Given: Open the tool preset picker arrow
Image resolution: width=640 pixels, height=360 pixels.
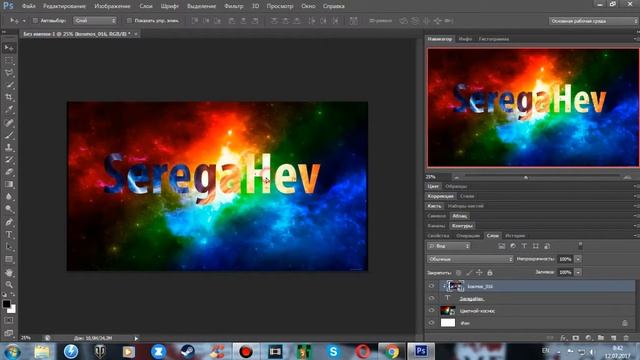Looking at the screenshot, I should [x=24, y=20].
